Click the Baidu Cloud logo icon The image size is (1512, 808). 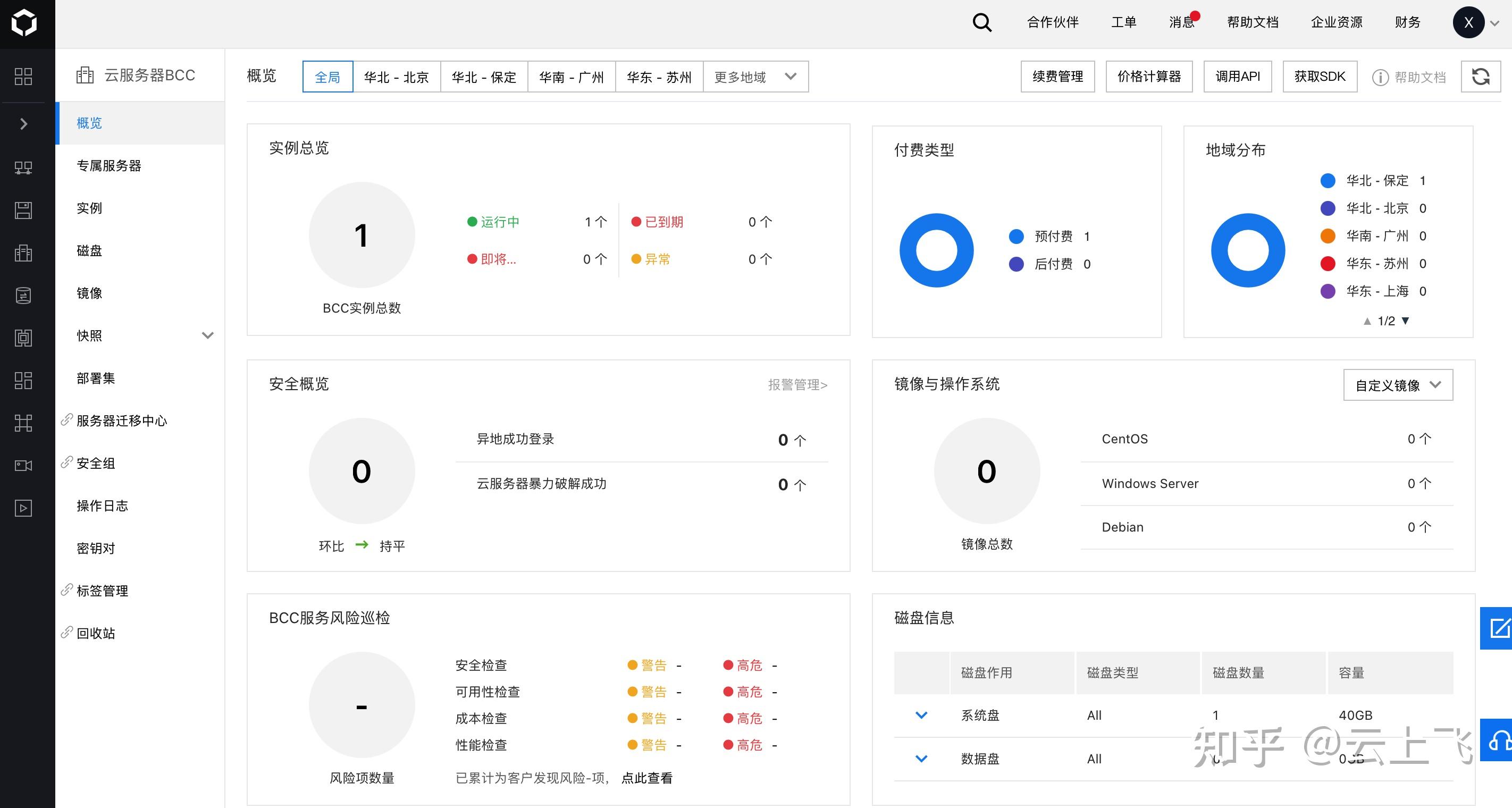click(24, 22)
